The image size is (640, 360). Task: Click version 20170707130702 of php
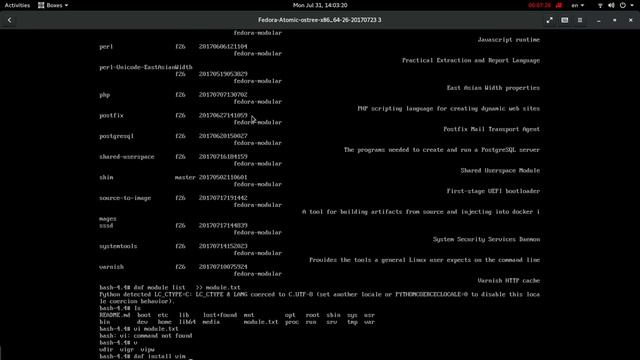click(223, 95)
